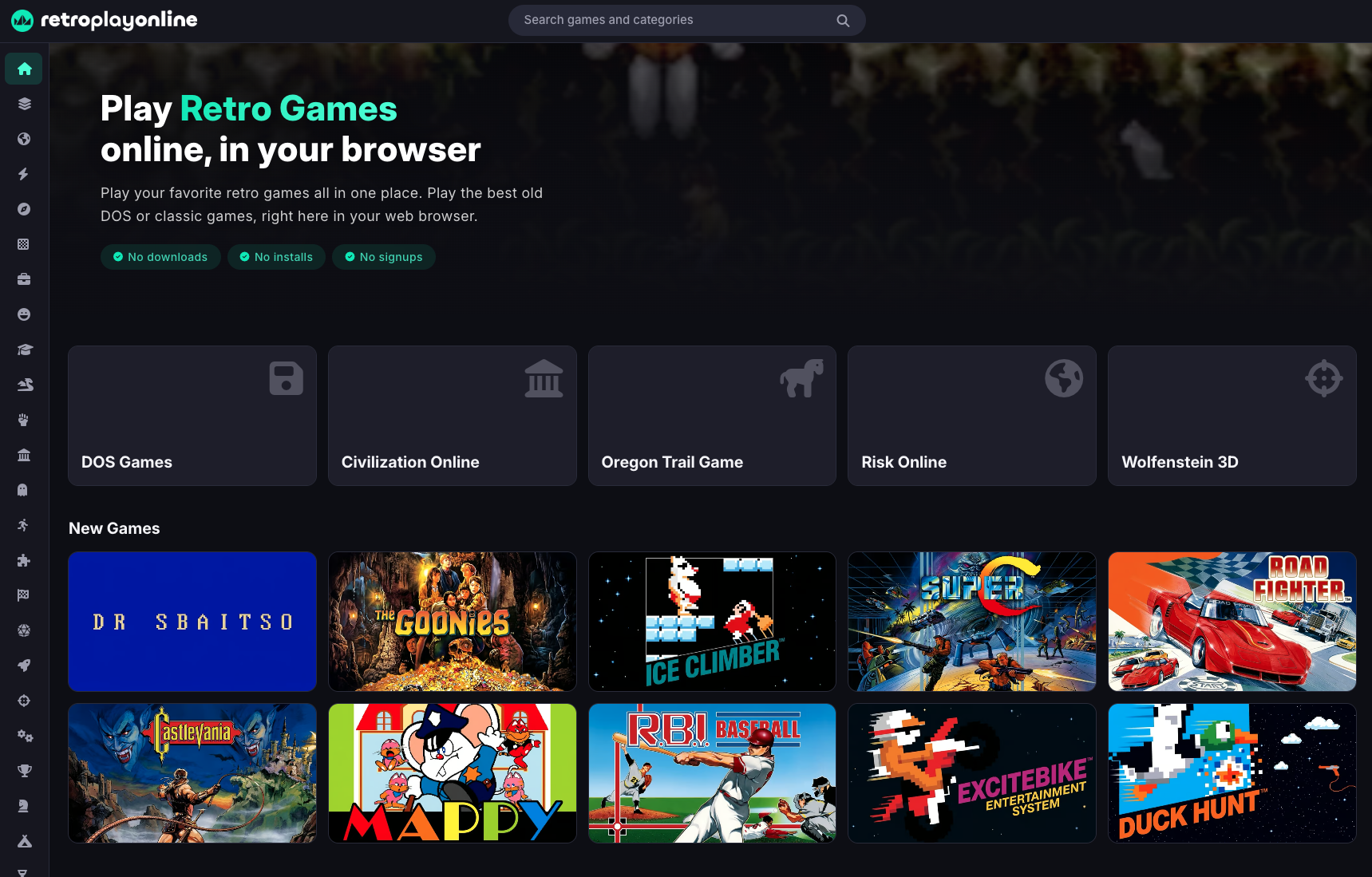Screen dimensions: 1372x877
Task: Launch the Ice Climber game thumbnail
Action: click(x=712, y=622)
